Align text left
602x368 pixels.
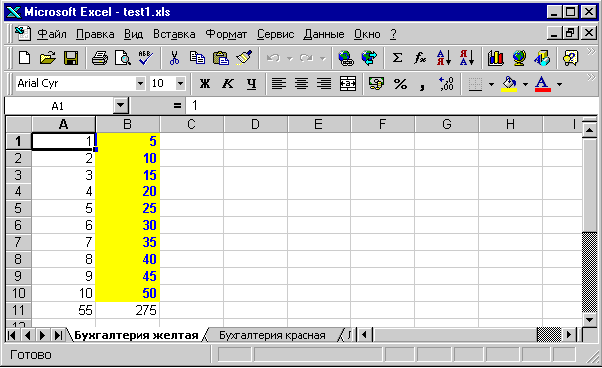(279, 83)
